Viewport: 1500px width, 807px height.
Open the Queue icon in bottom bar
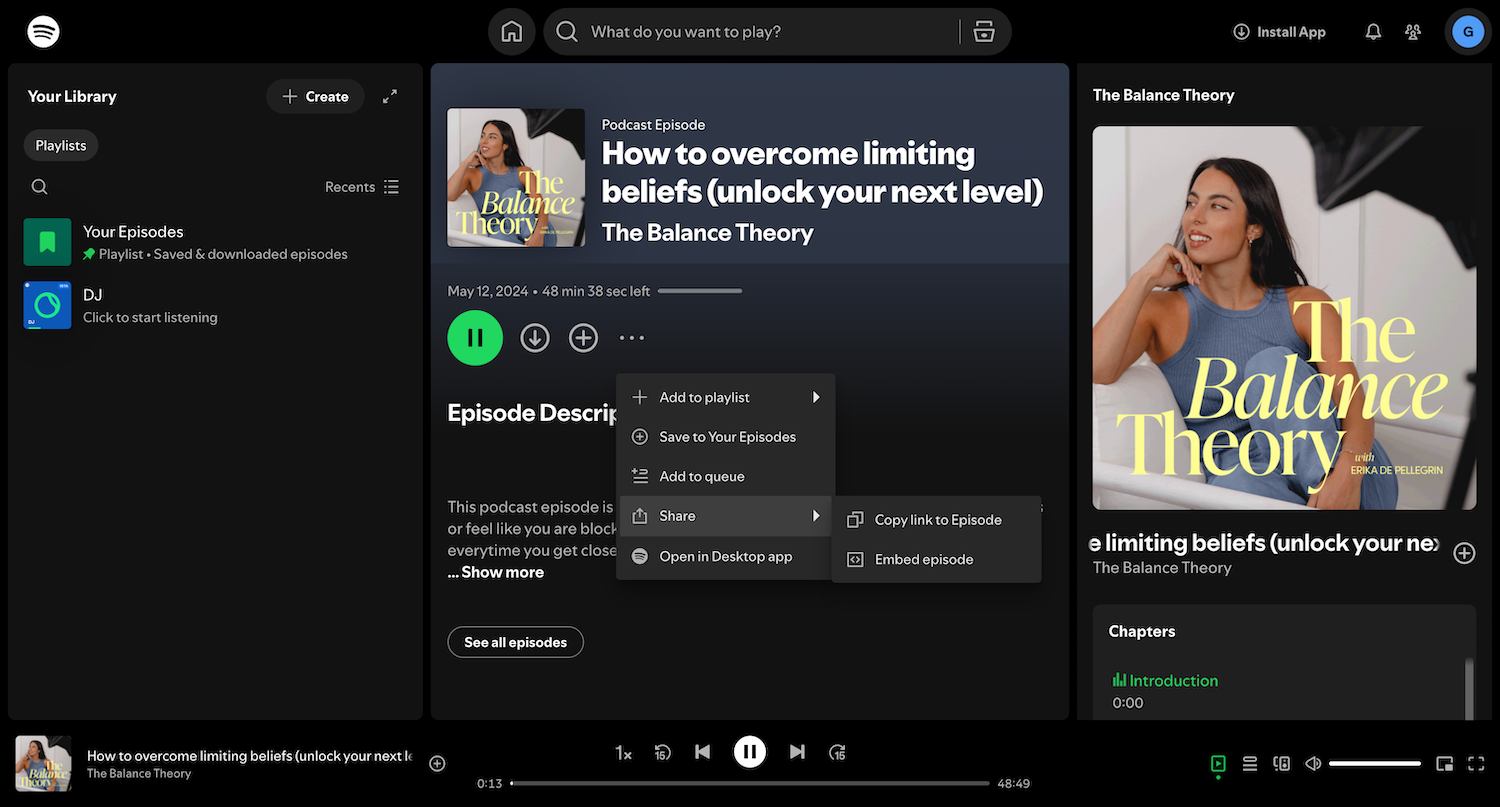(1249, 764)
